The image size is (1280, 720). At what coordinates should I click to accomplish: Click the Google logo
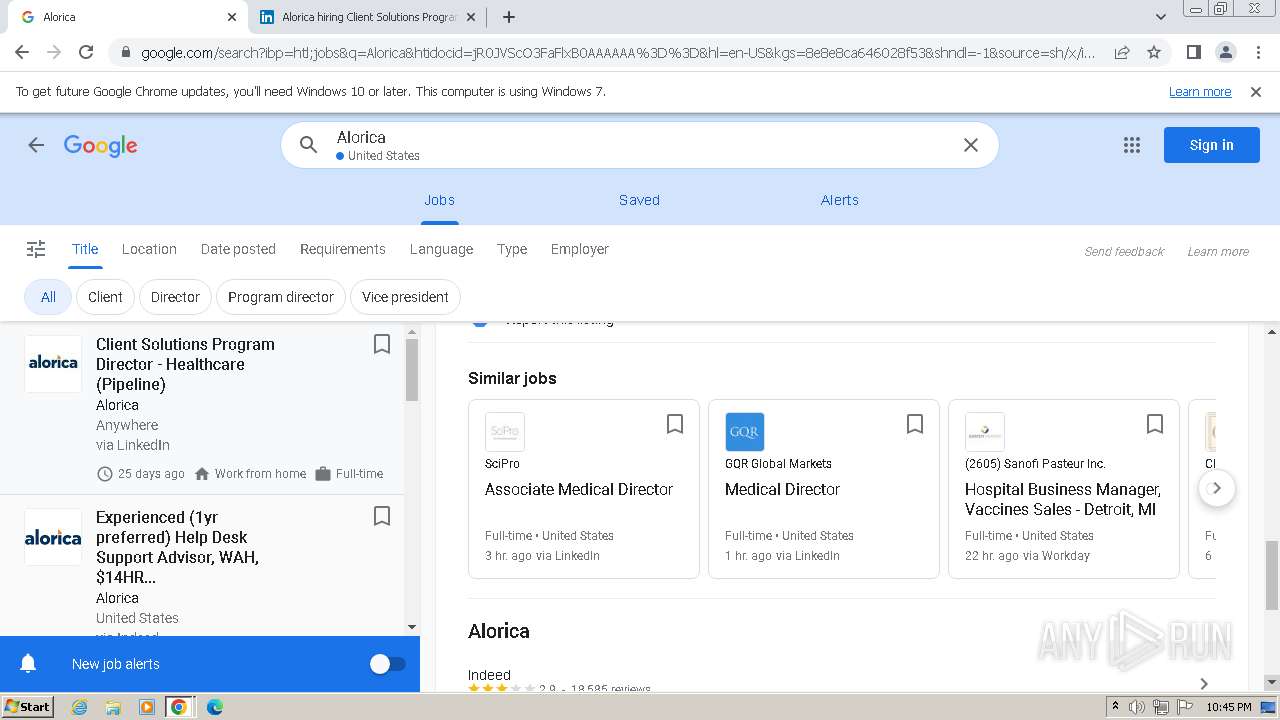pyautogui.click(x=100, y=146)
